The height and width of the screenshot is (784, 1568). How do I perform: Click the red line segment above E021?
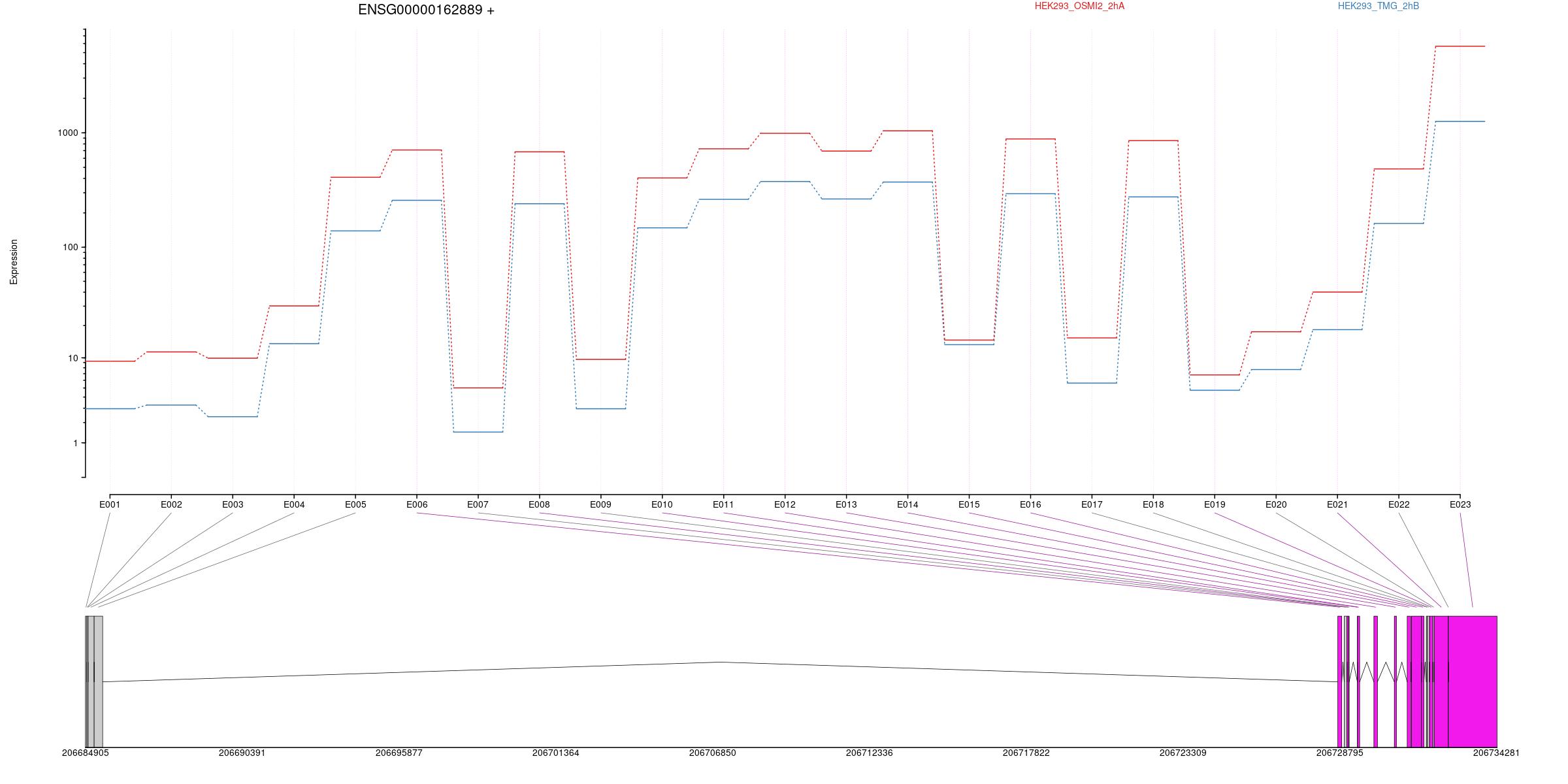pyautogui.click(x=1337, y=292)
